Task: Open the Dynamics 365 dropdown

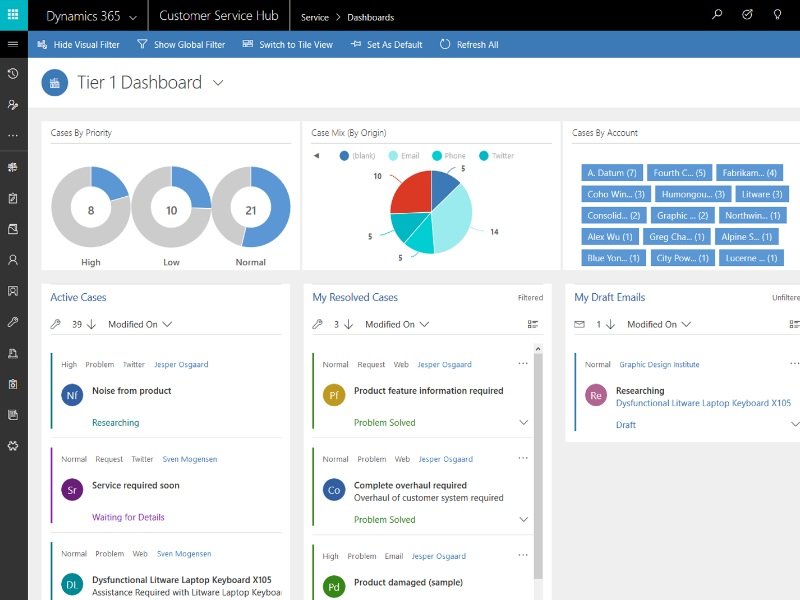Action: tap(91, 16)
